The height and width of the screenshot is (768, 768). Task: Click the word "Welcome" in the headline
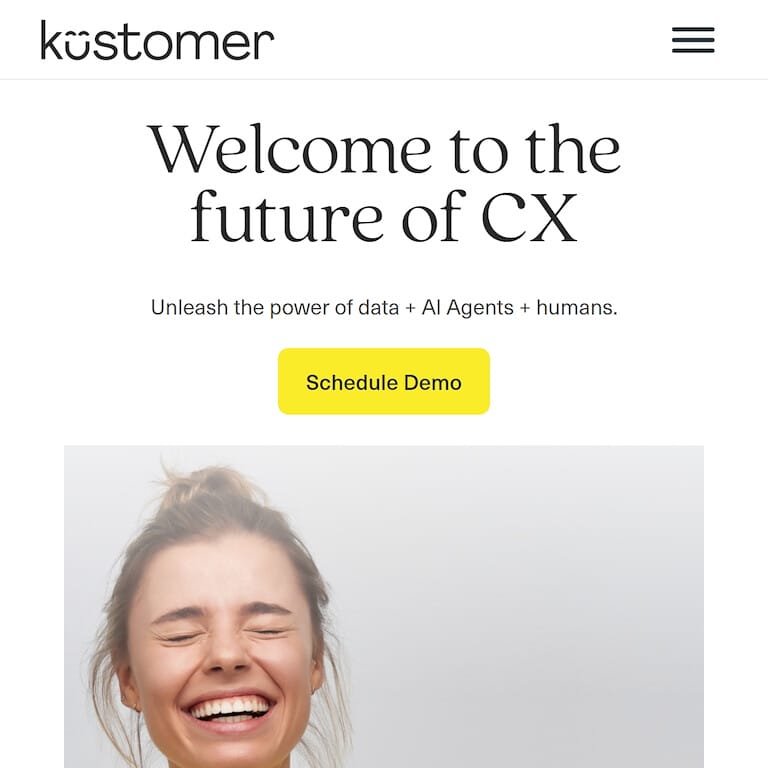(x=290, y=149)
